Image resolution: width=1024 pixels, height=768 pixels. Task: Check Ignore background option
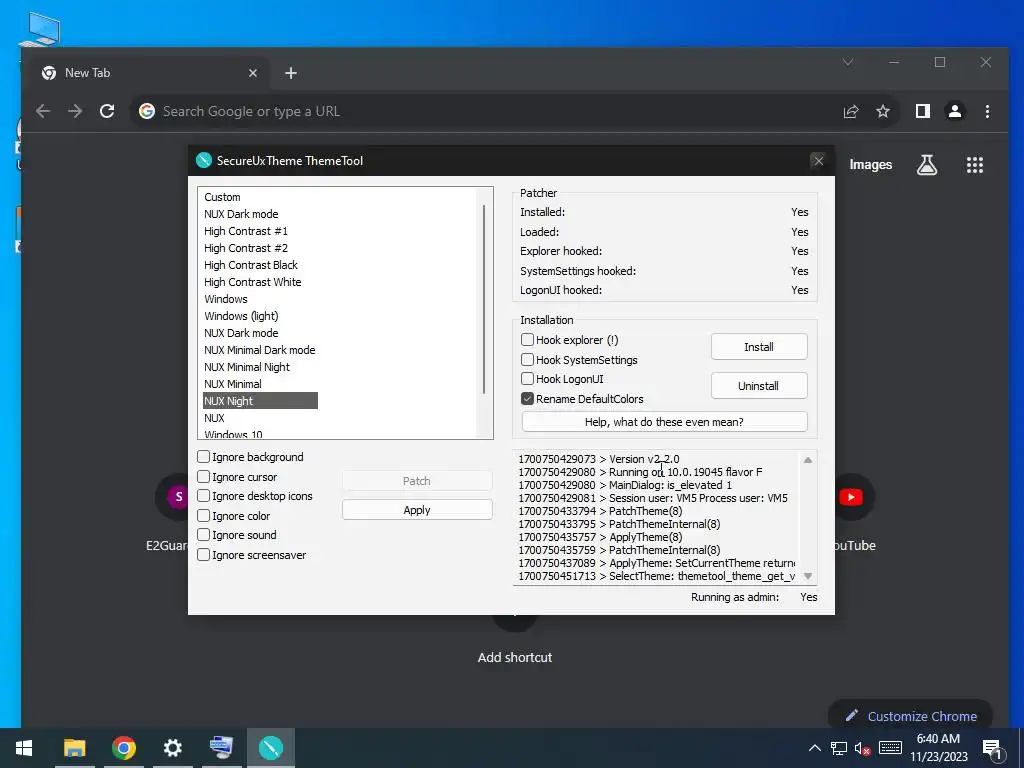pos(204,456)
